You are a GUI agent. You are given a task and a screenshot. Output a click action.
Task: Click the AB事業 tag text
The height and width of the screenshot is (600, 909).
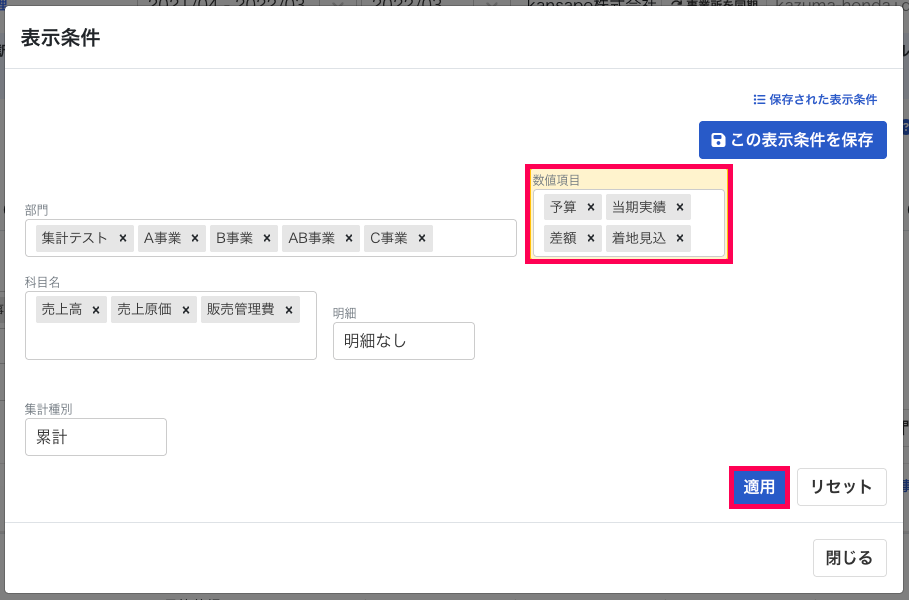pyautogui.click(x=312, y=238)
